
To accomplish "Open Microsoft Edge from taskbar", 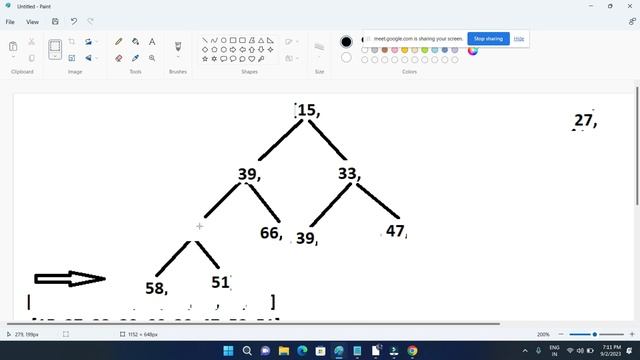I will [302, 351].
